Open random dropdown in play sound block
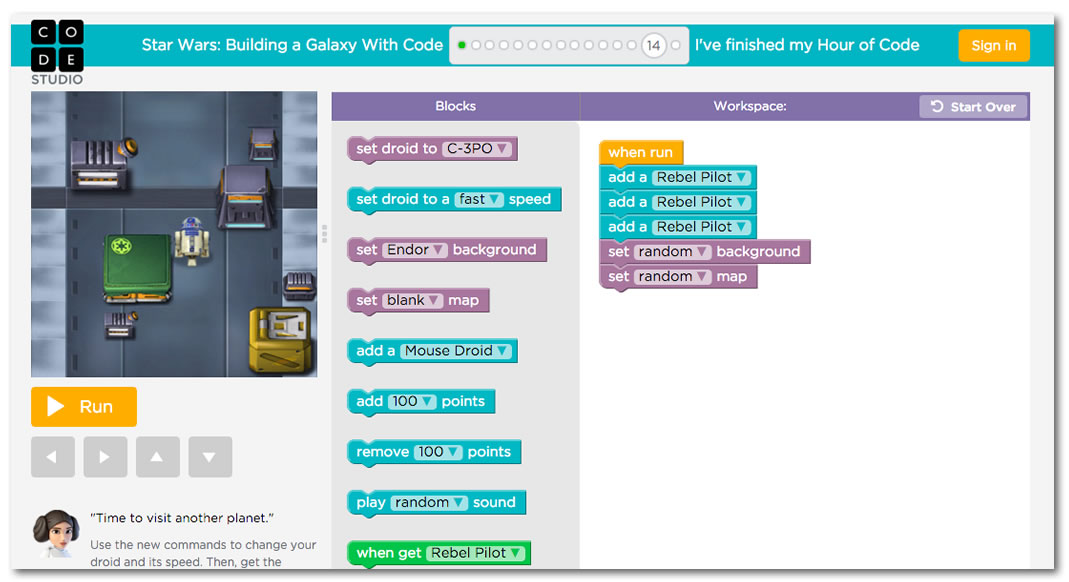Image resolution: width=1069 pixels, height=582 pixels. pos(429,502)
